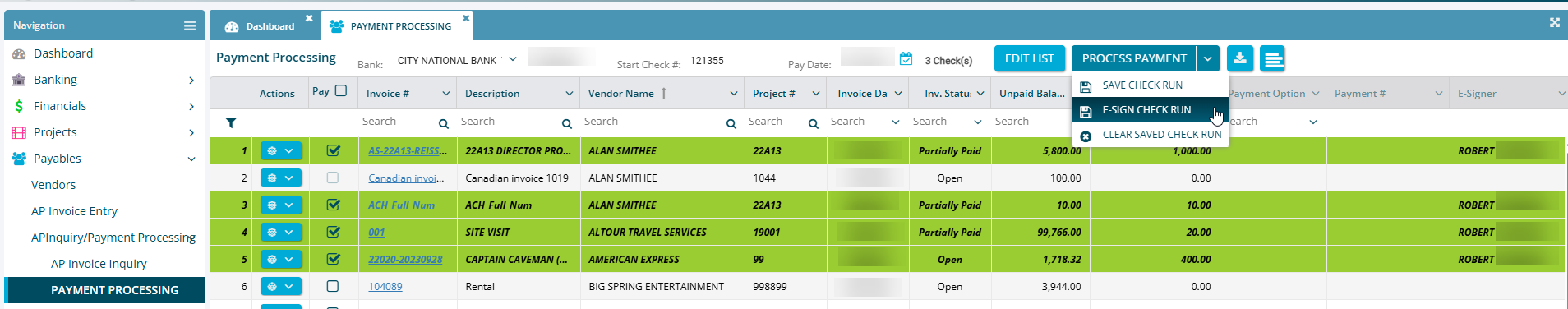Open actions gear for row 2
Screen dimensions: 1568x309
[281, 178]
